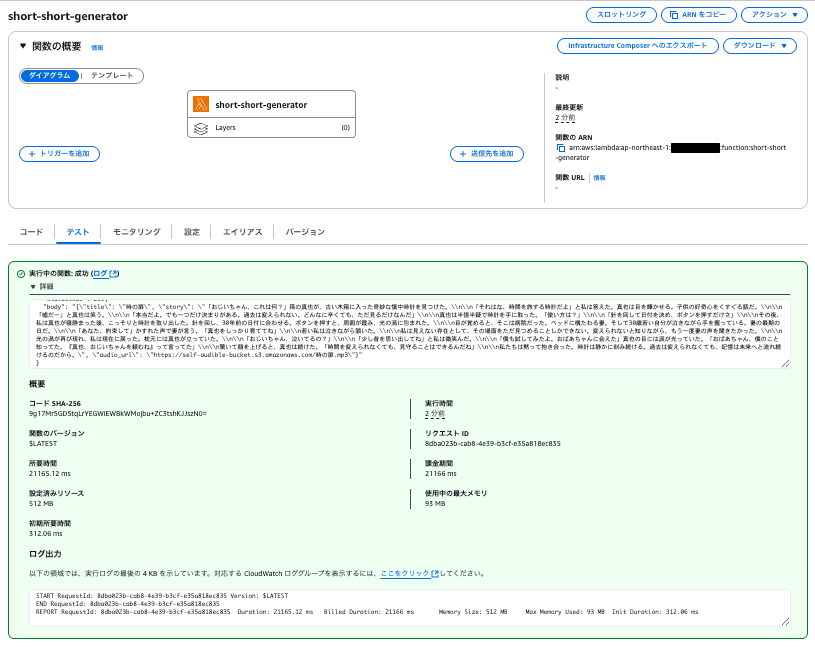Click the START RequestId line in the log
Image resolution: width=815 pixels, height=647 pixels.
(162, 596)
